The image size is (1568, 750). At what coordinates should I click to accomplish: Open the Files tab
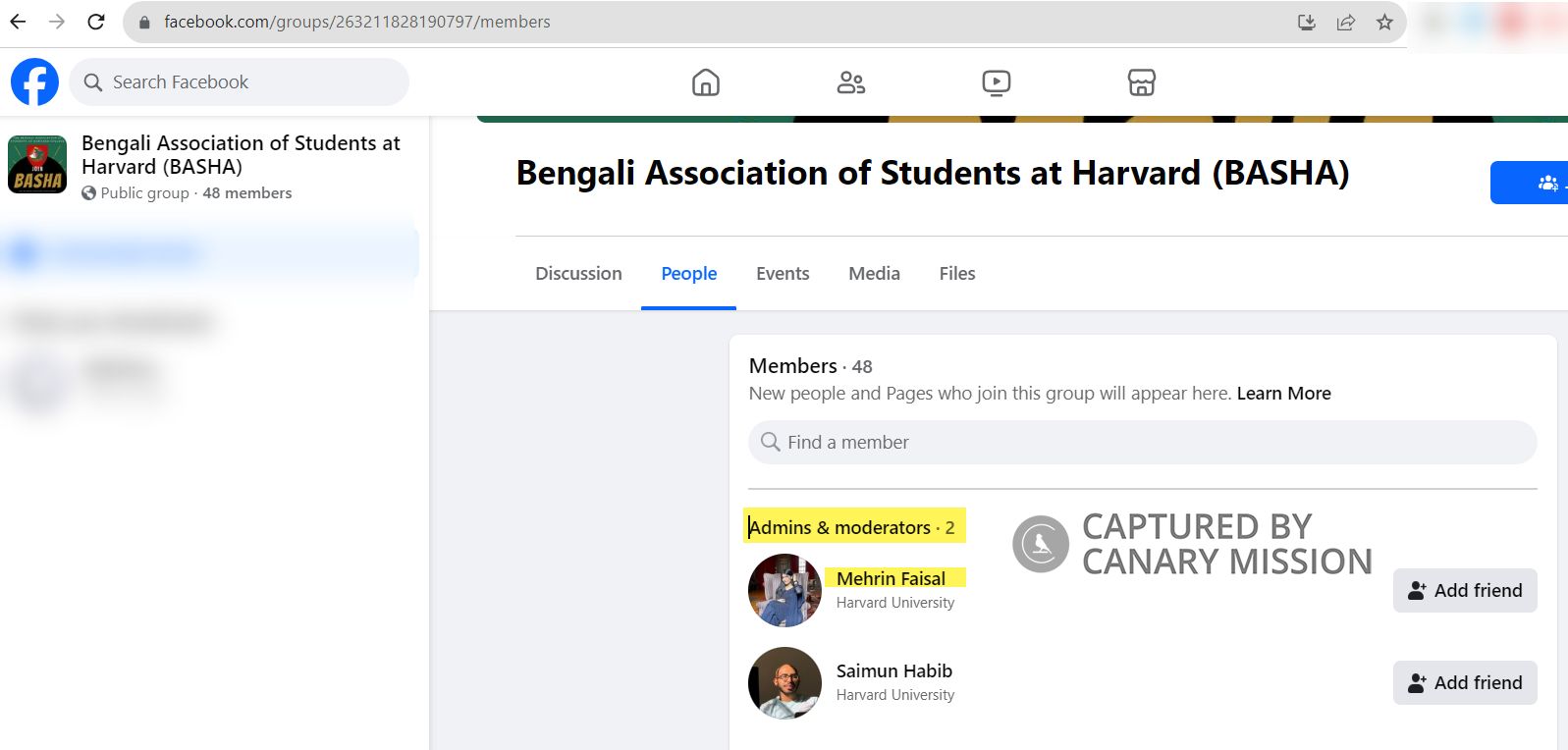[957, 274]
